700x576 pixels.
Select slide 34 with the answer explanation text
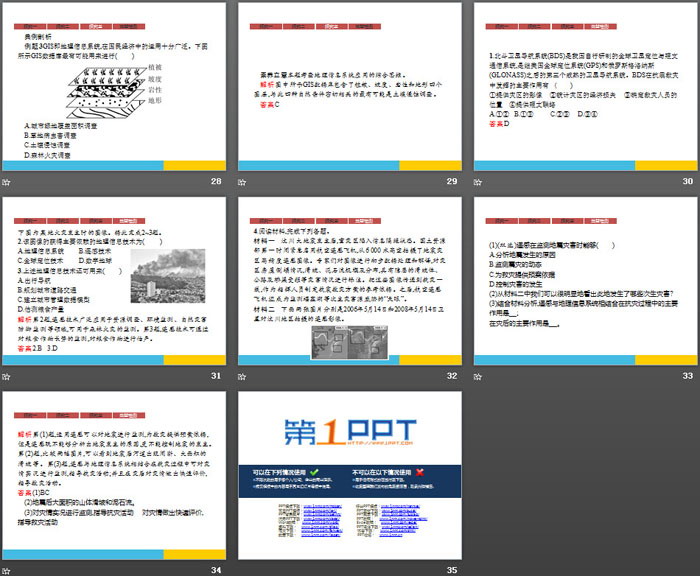pyautogui.click(x=114, y=476)
